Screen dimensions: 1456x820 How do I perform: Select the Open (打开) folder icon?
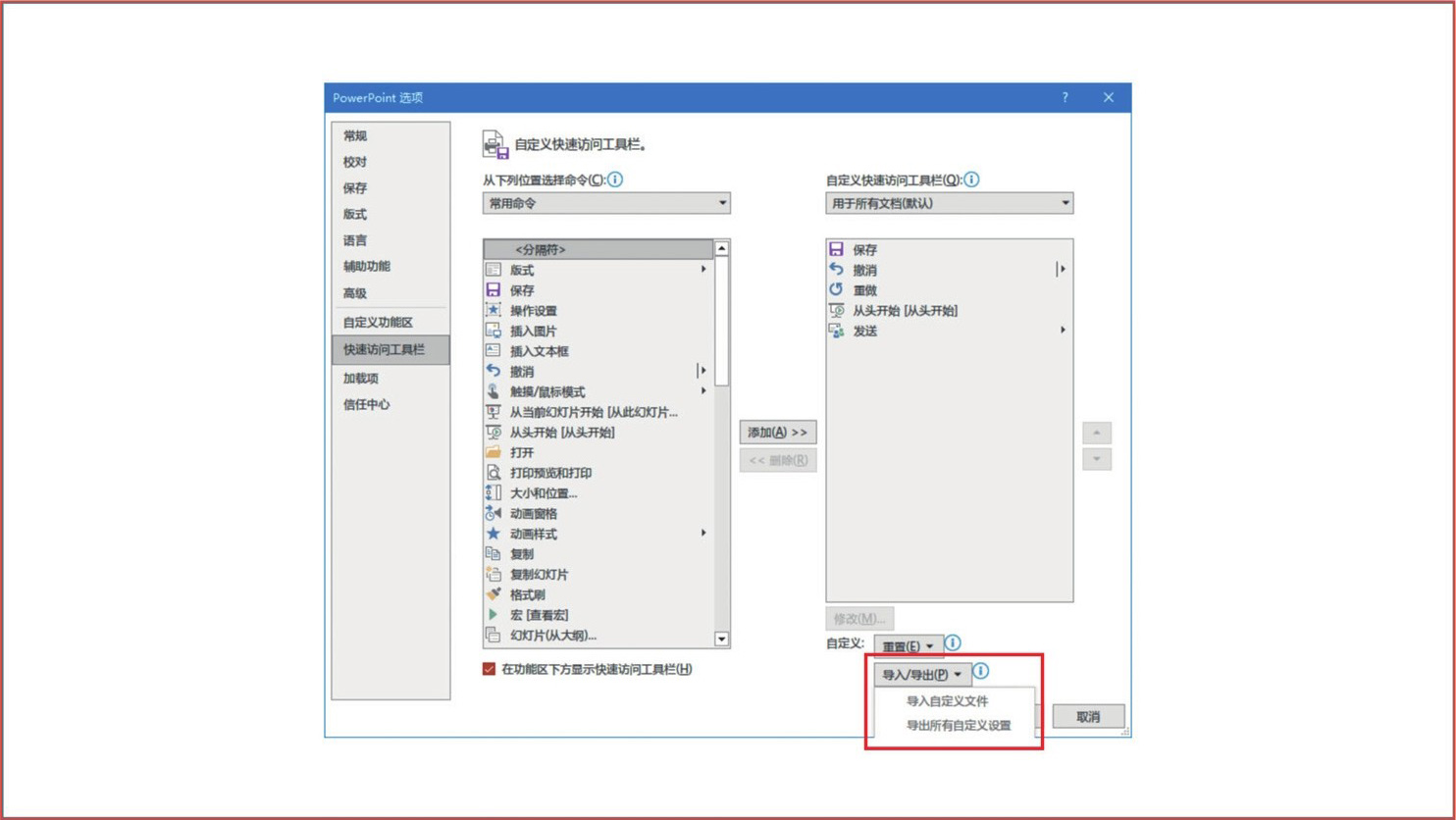[x=494, y=452]
